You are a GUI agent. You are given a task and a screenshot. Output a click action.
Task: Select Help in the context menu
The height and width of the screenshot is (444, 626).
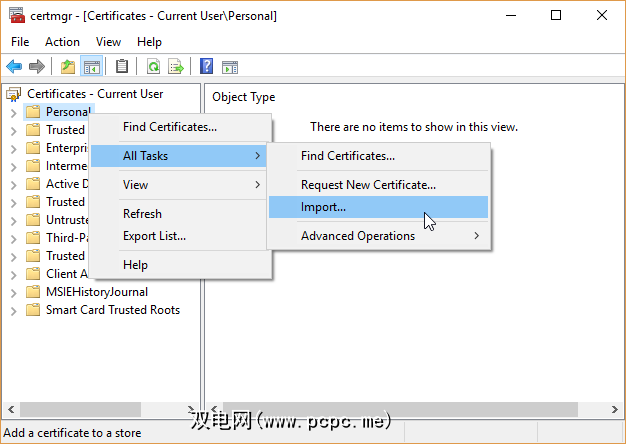pyautogui.click(x=181, y=265)
